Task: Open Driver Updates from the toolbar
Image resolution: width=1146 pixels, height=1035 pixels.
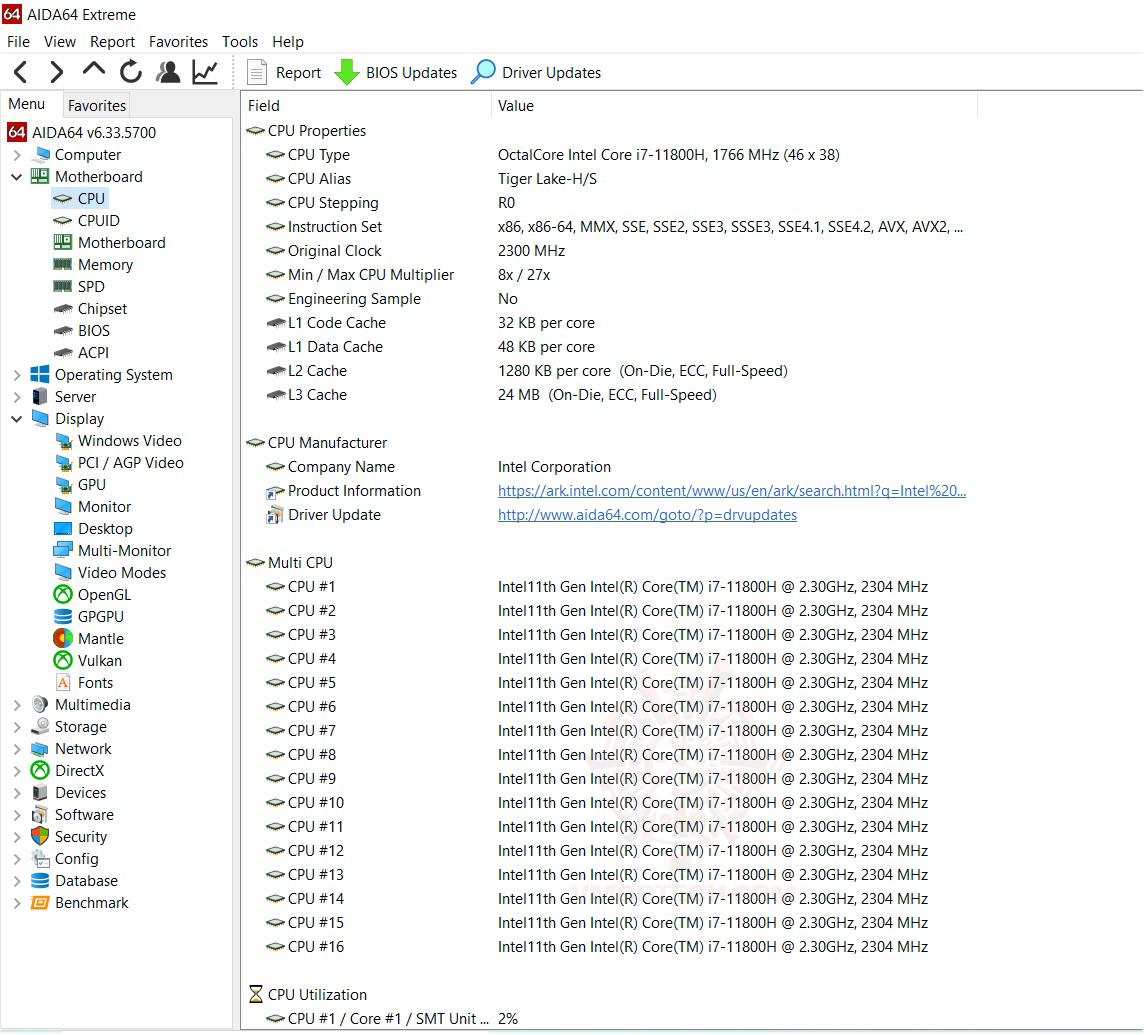Action: point(536,72)
